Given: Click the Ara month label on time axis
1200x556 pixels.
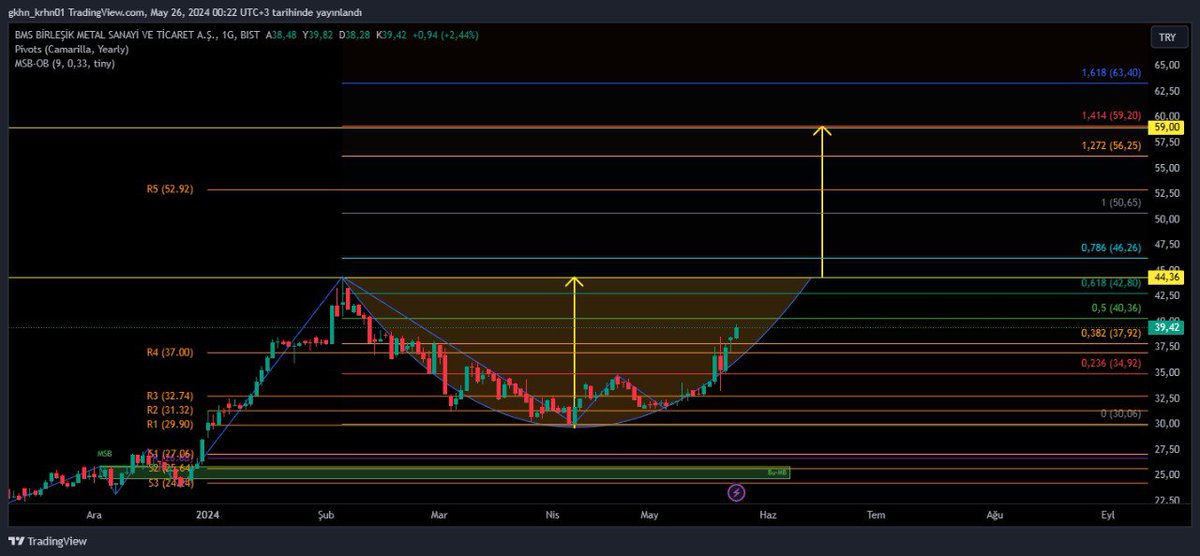Looking at the screenshot, I should [94, 514].
